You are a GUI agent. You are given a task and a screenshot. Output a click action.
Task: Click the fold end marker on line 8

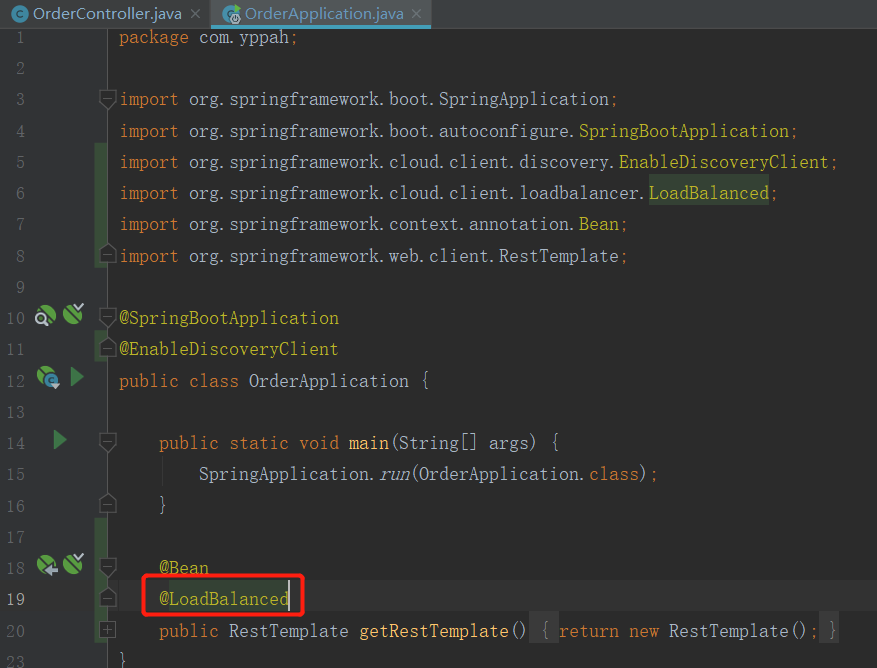point(107,255)
